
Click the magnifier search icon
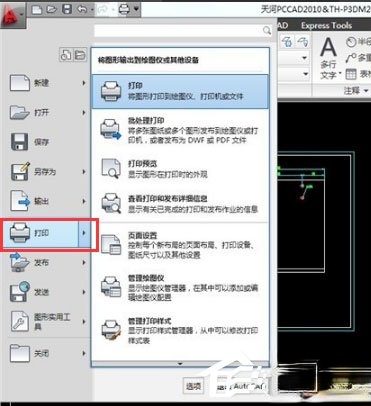pyautogui.click(x=267, y=31)
